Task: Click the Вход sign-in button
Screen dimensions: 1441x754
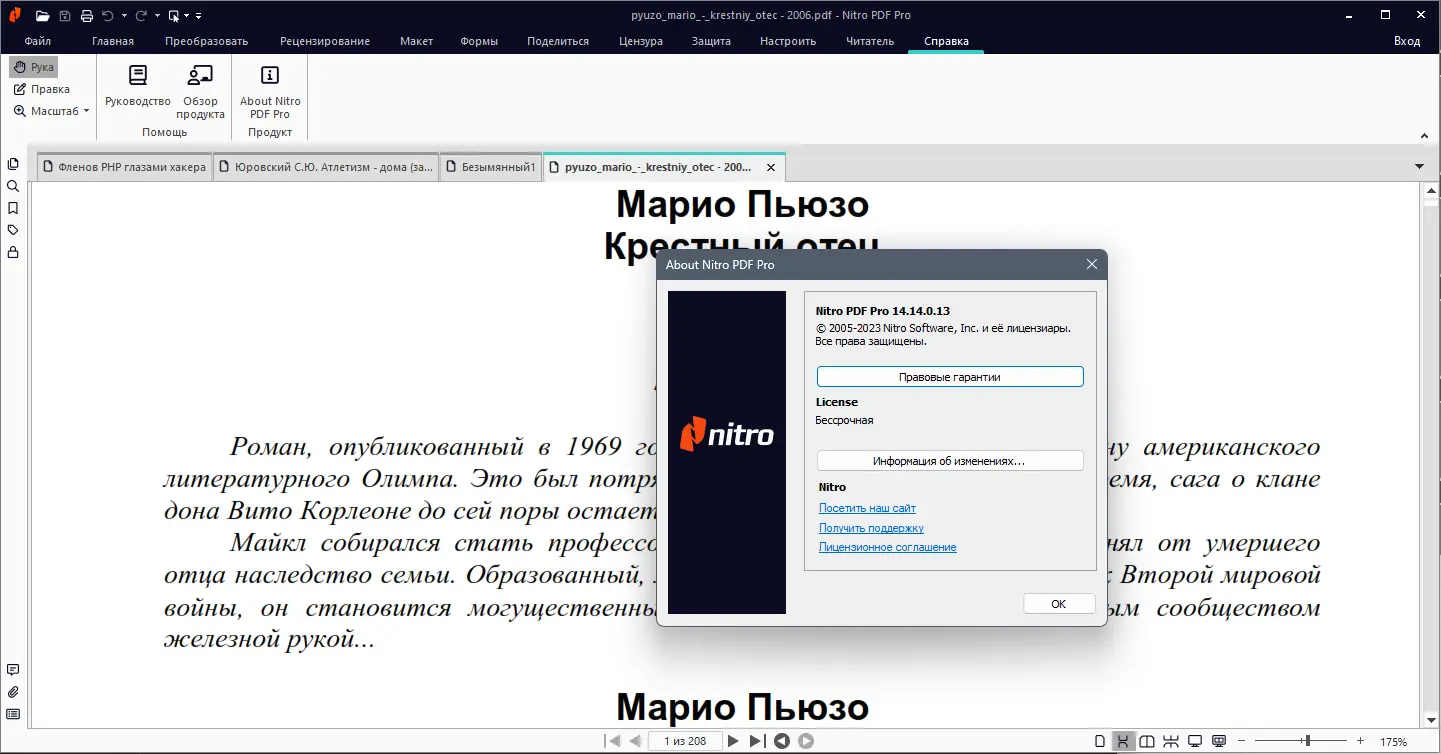Action: 1407,41
